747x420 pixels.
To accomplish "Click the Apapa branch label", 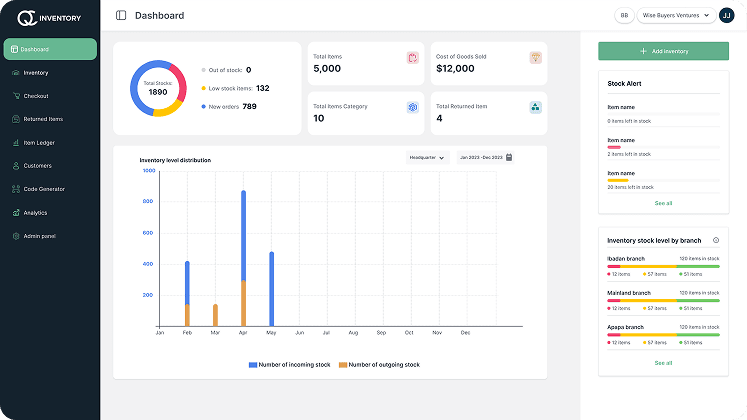I will (x=625, y=327).
